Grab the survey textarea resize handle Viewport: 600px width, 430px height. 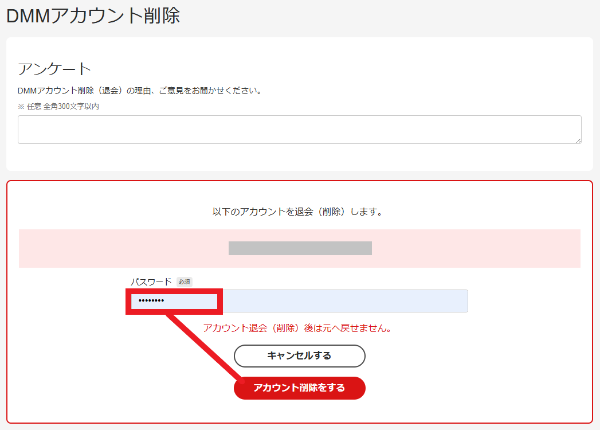pyautogui.click(x=577, y=139)
